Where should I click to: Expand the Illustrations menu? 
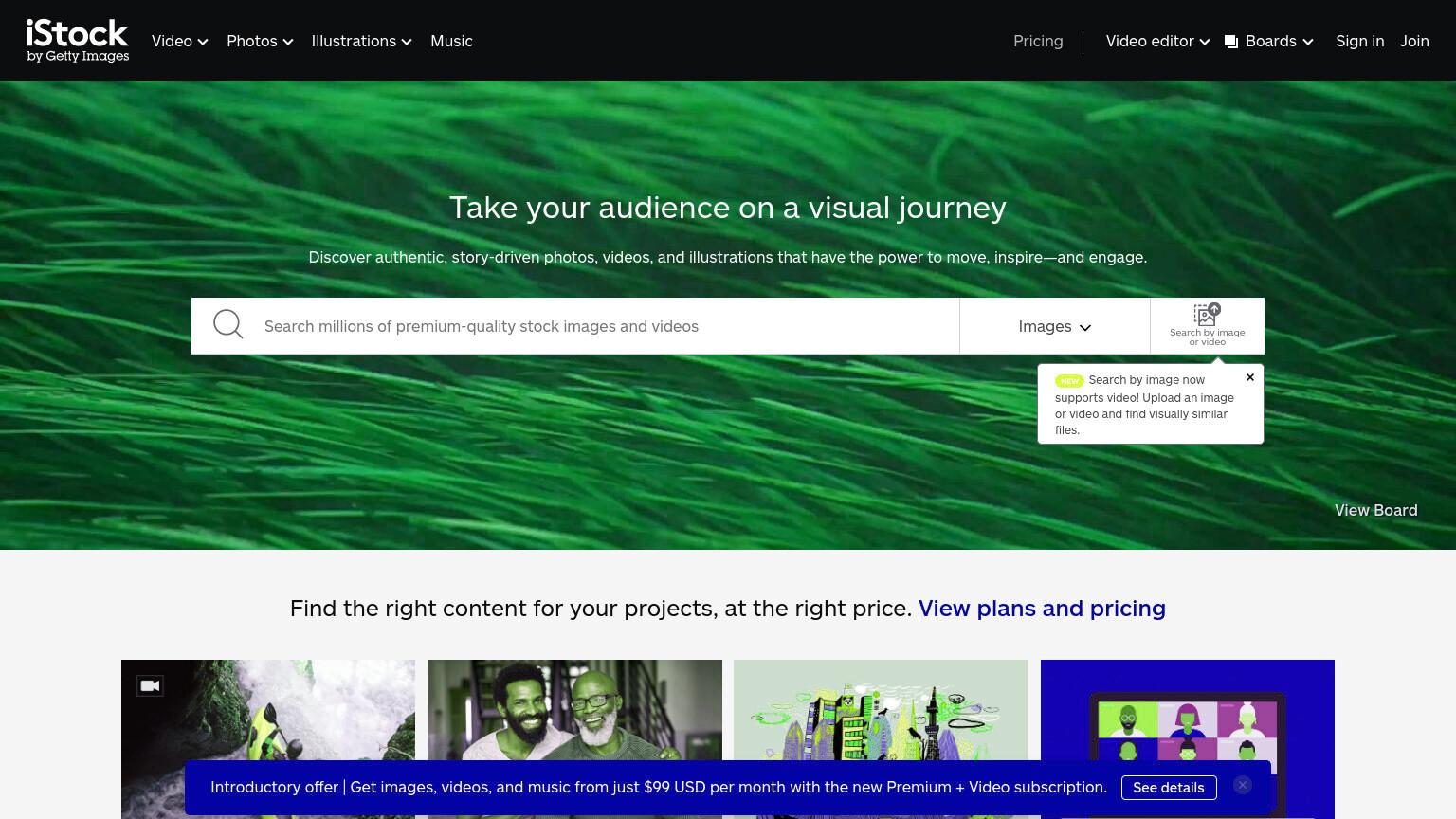pyautogui.click(x=361, y=41)
